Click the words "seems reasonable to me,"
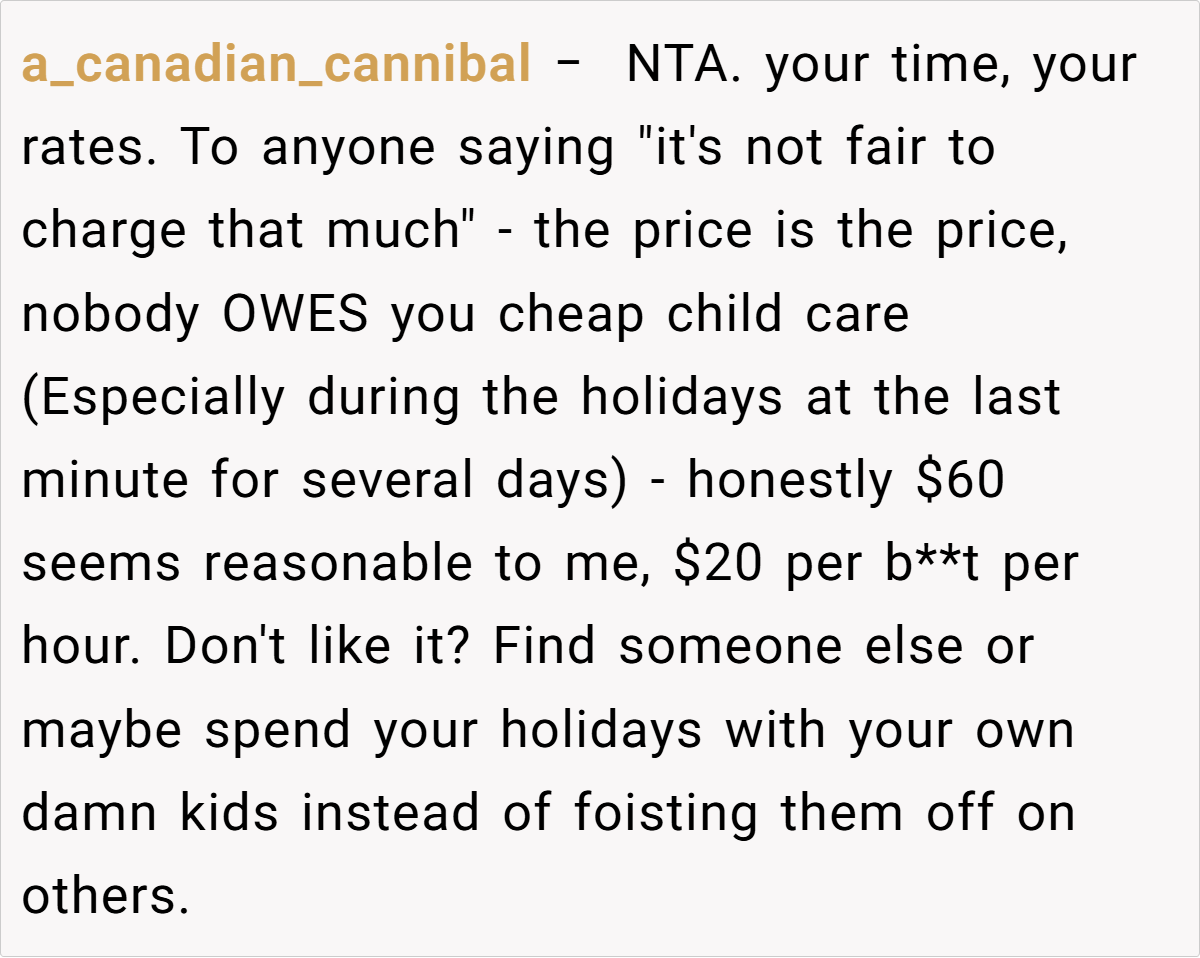The width and height of the screenshot is (1200, 958). pos(339,564)
